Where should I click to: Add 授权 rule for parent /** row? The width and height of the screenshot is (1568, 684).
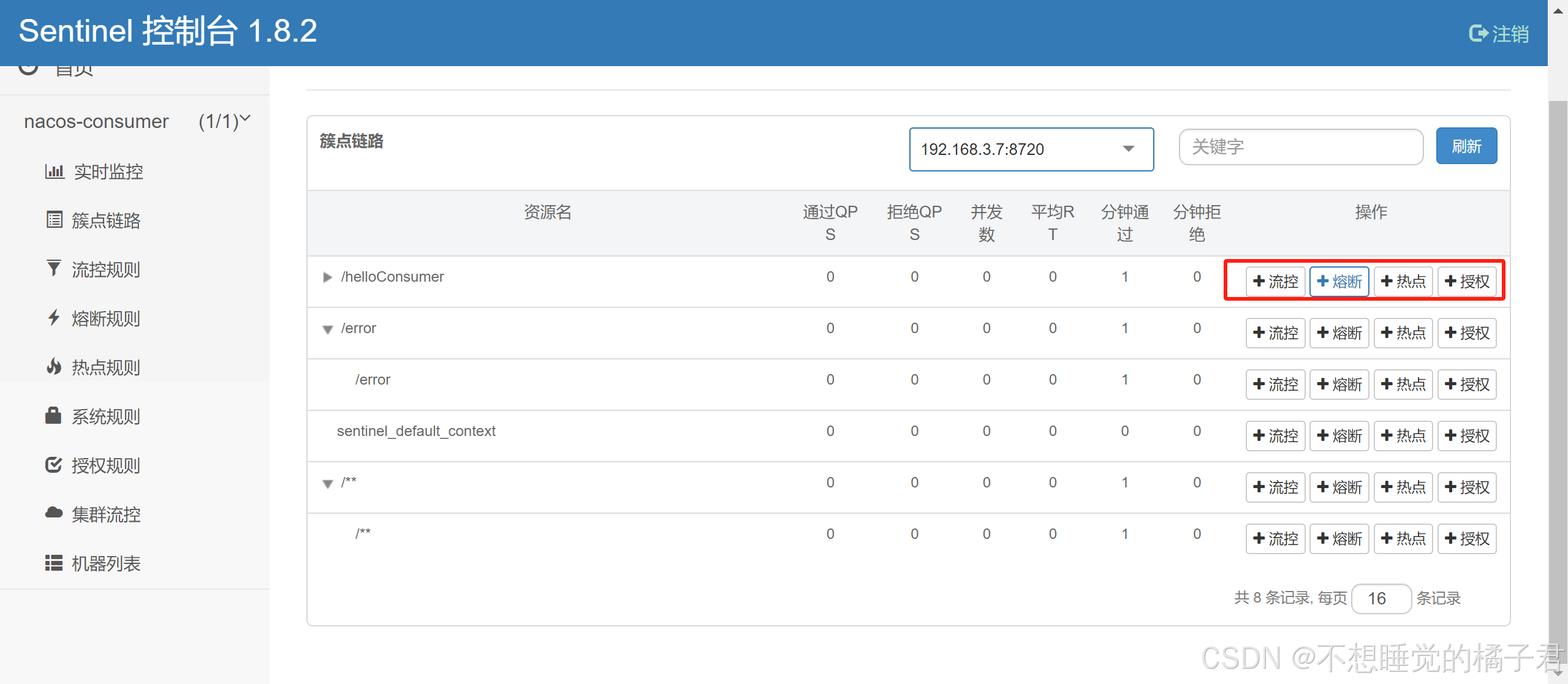pos(1467,487)
